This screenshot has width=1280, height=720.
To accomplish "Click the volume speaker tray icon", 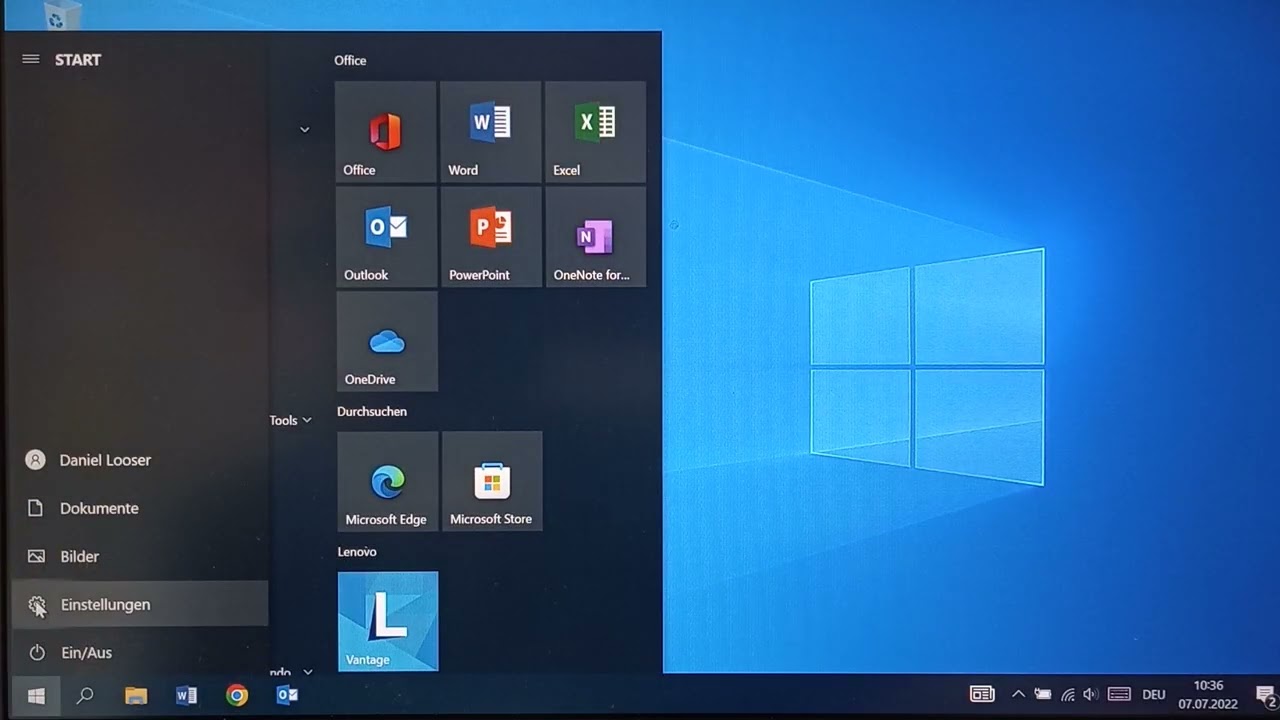I will (1091, 695).
